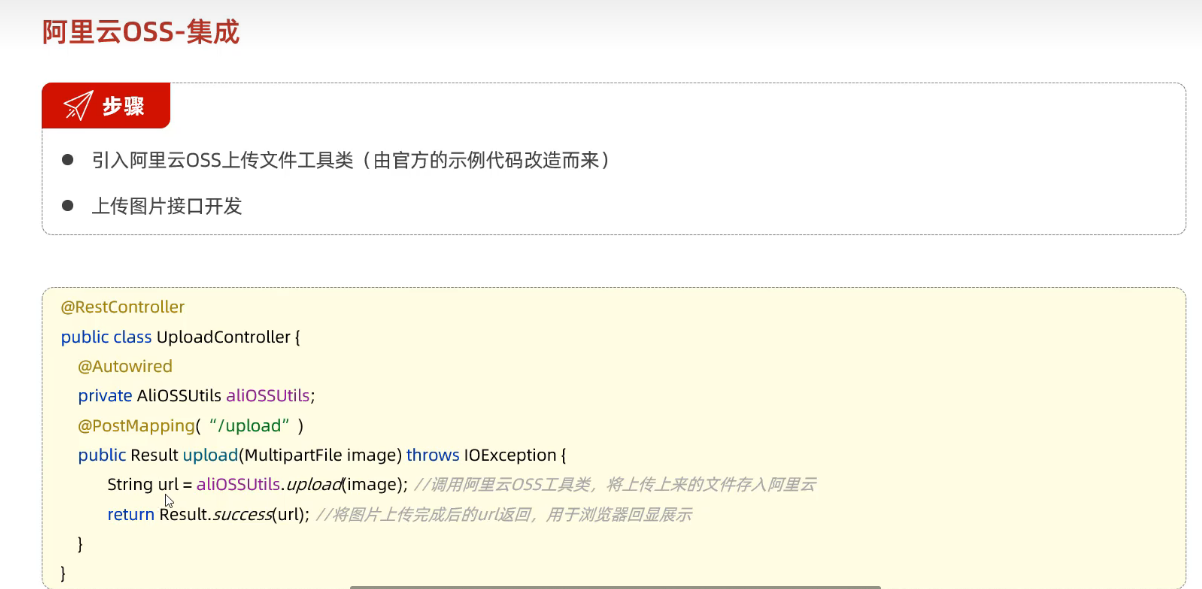The width and height of the screenshot is (1202, 589).
Task: Click the "/upload" path string
Action: point(249,425)
